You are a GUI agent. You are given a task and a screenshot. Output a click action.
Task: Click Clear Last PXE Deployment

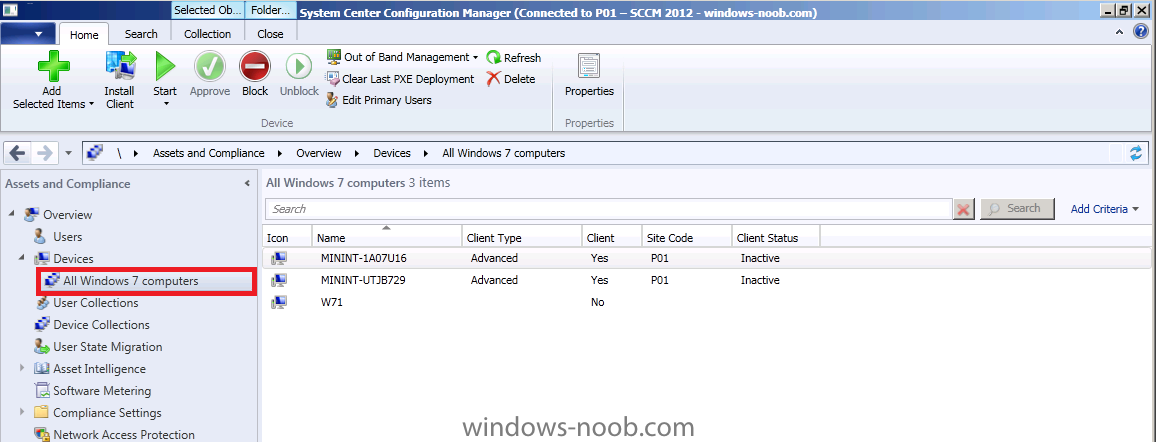(x=401, y=79)
